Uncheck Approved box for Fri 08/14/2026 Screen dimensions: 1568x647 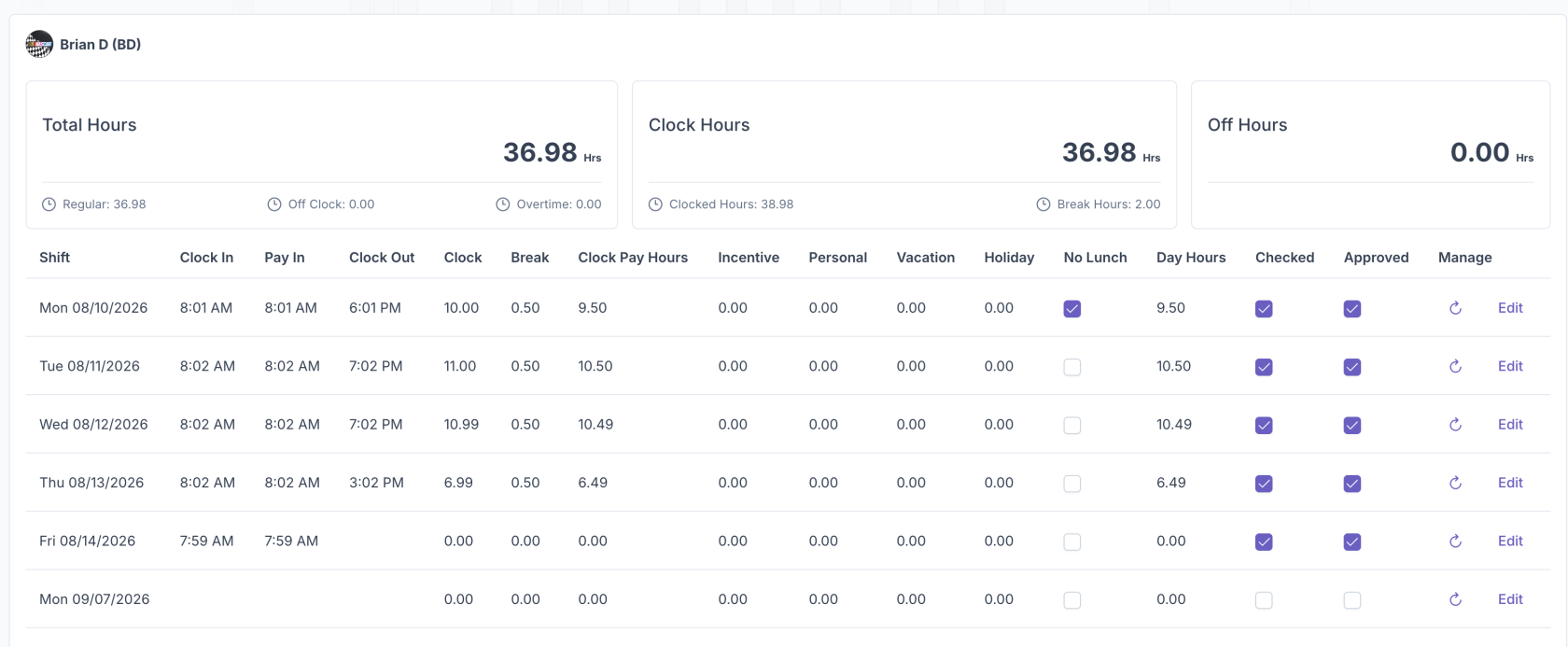point(1352,542)
